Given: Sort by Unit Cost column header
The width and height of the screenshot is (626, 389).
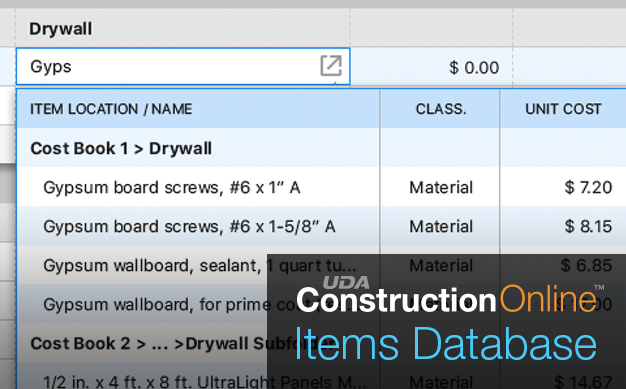Looking at the screenshot, I should 563,109.
